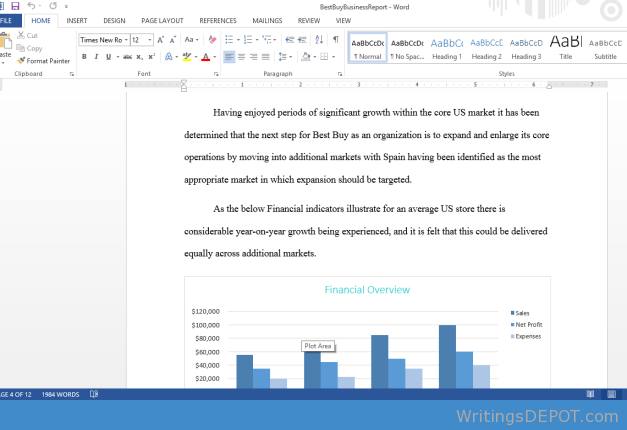Click the Cut button
627x430 pixels.
(27, 36)
